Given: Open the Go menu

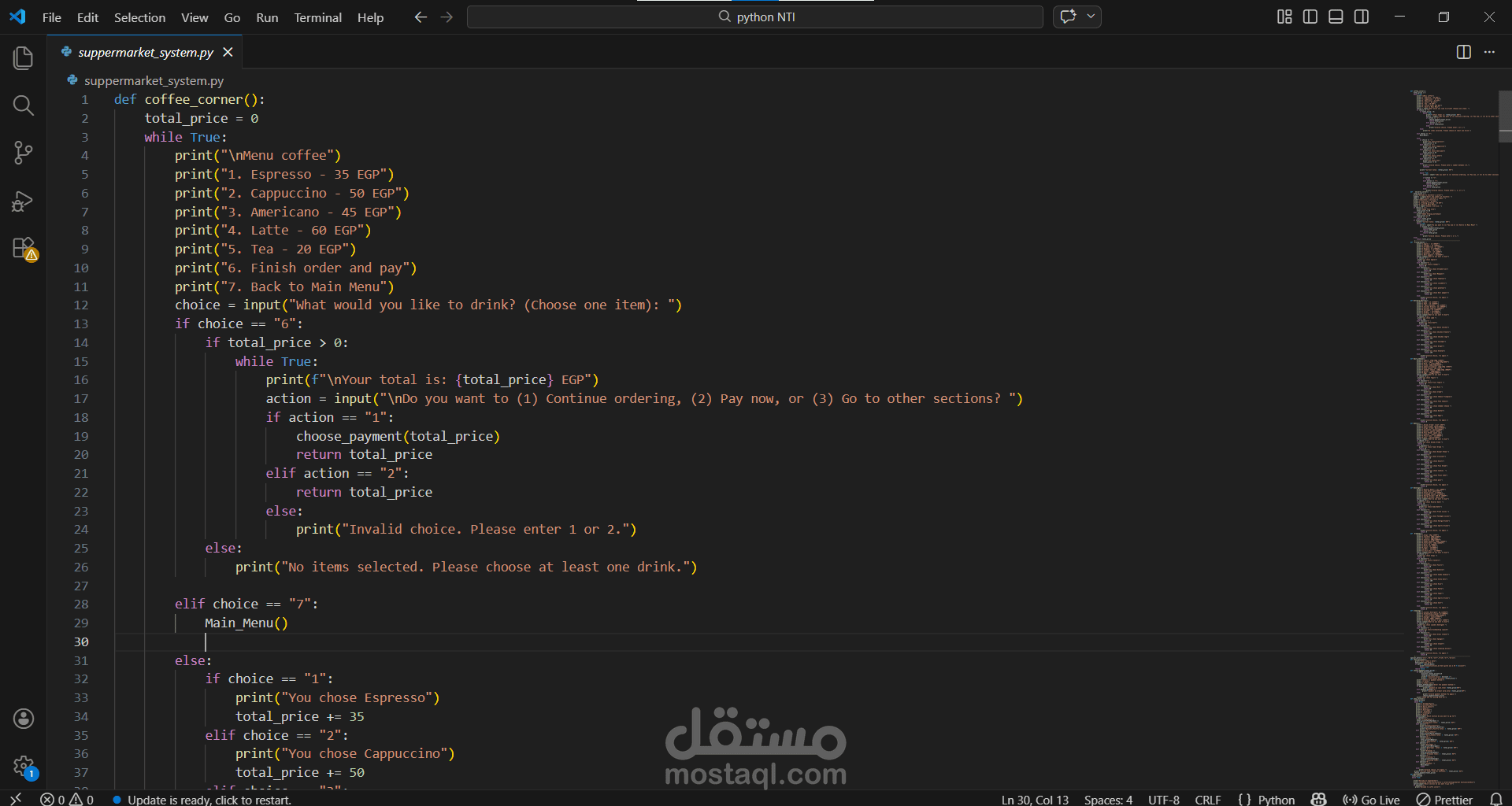Looking at the screenshot, I should (232, 17).
